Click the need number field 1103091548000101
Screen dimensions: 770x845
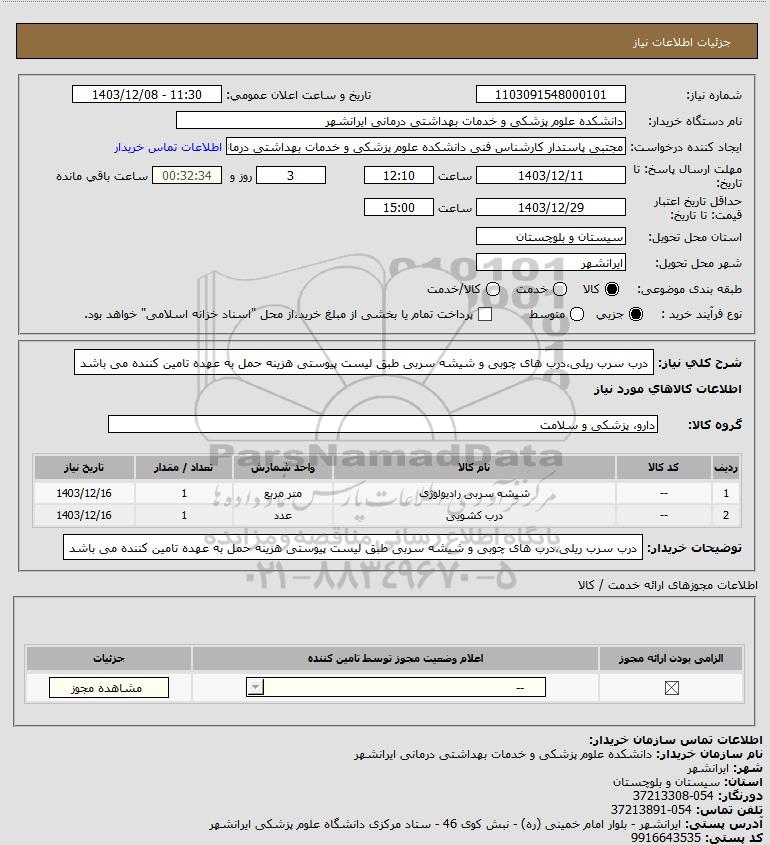click(x=551, y=94)
